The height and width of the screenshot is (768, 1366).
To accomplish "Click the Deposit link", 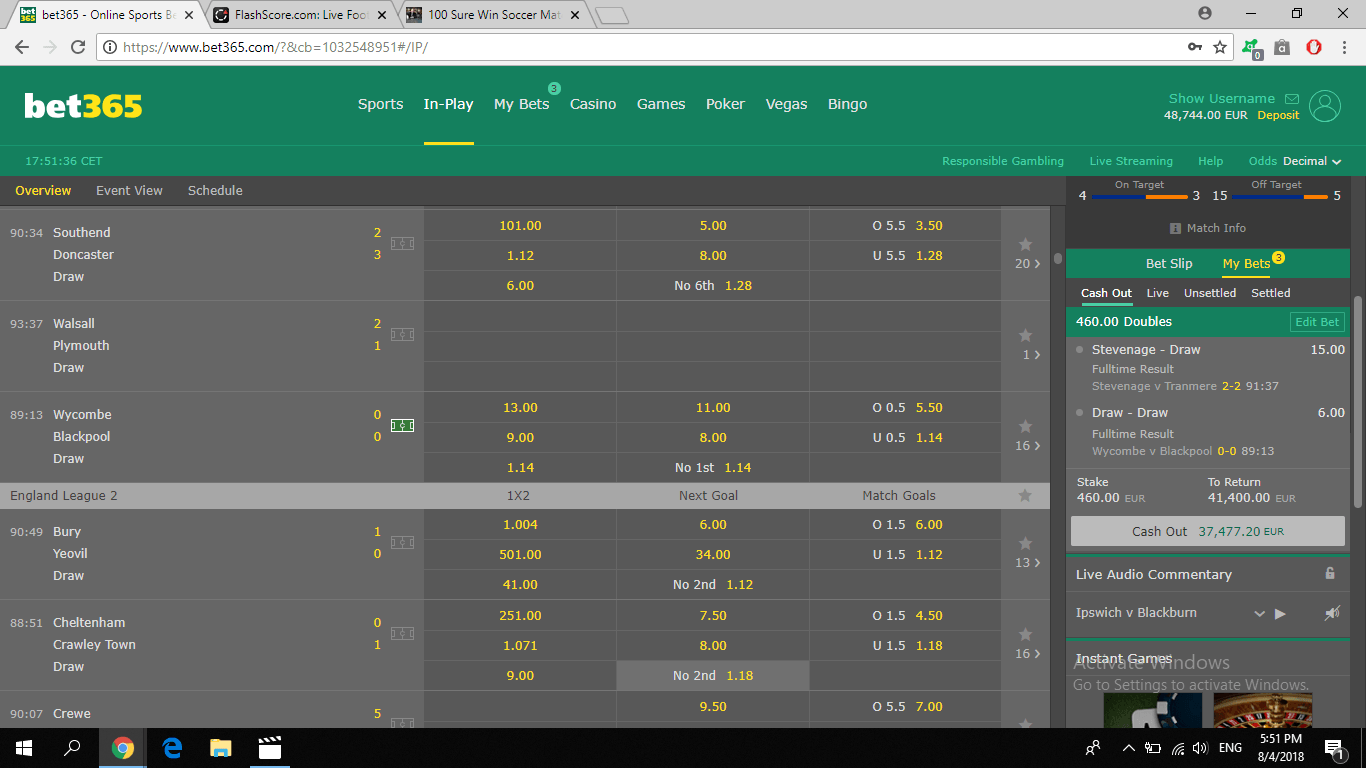I will tap(1278, 115).
